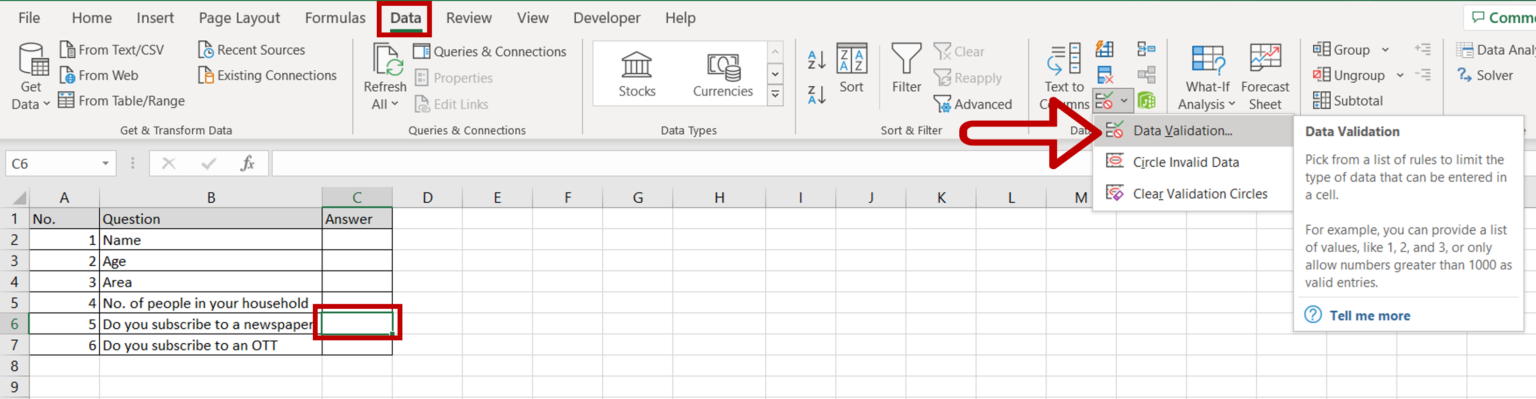Click the Tell me more link
Screen dimensions: 1536x399
(x=1369, y=315)
